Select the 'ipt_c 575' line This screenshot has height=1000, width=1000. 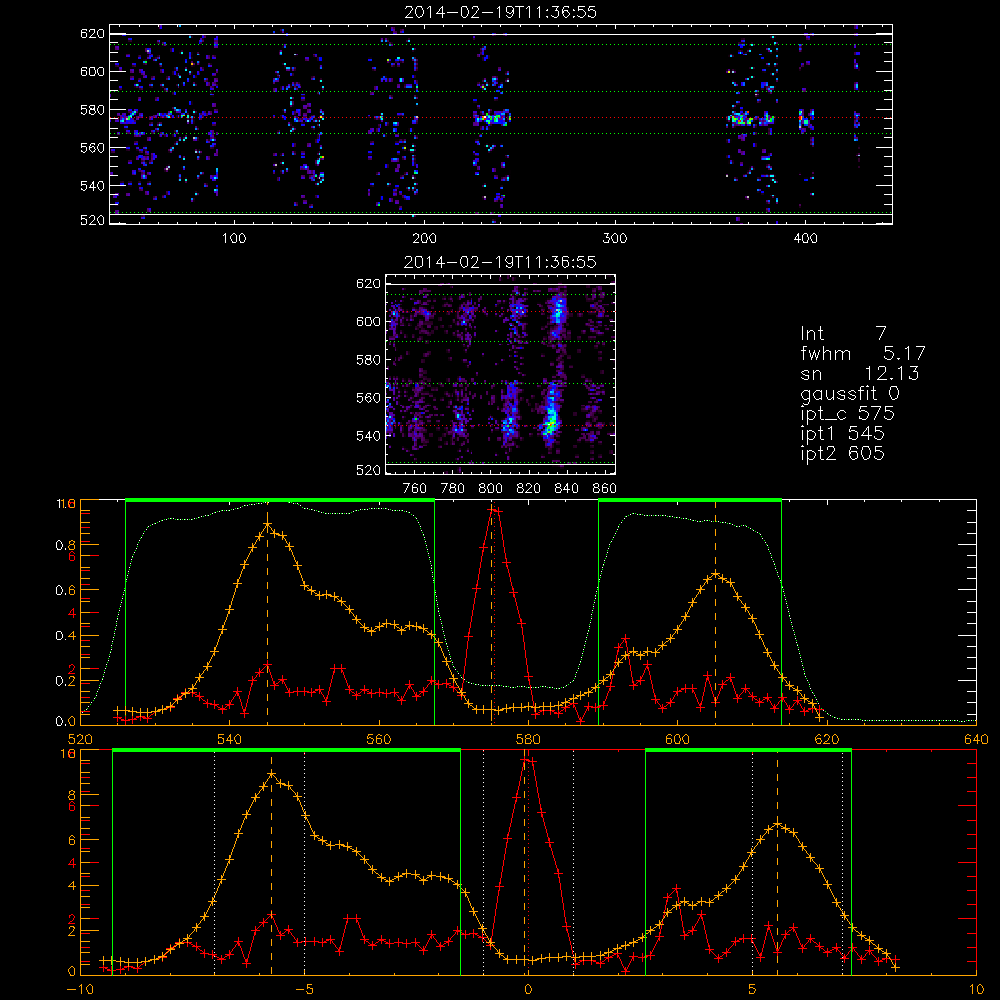tap(848, 414)
